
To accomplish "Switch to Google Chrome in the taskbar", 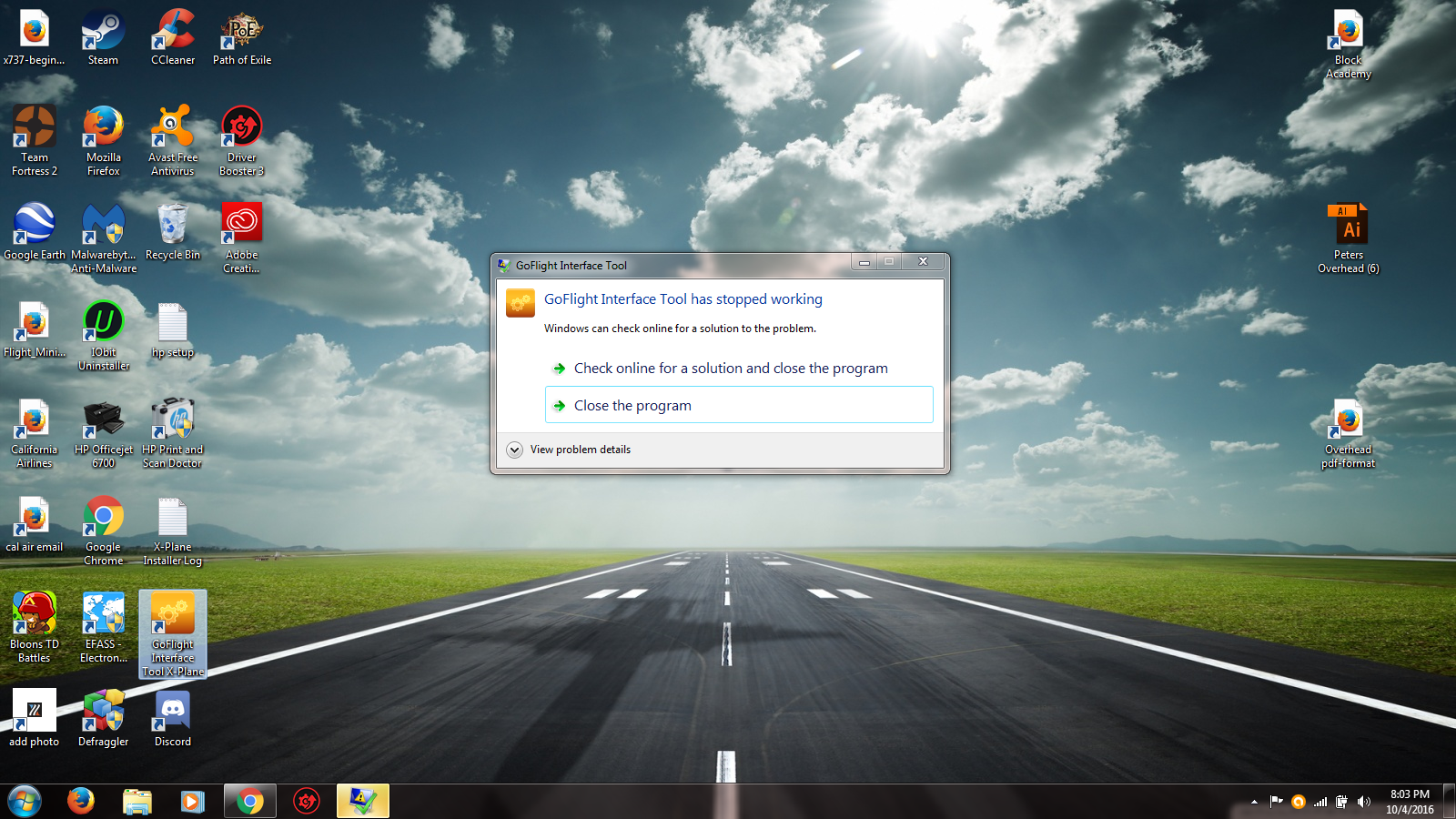I will [250, 801].
